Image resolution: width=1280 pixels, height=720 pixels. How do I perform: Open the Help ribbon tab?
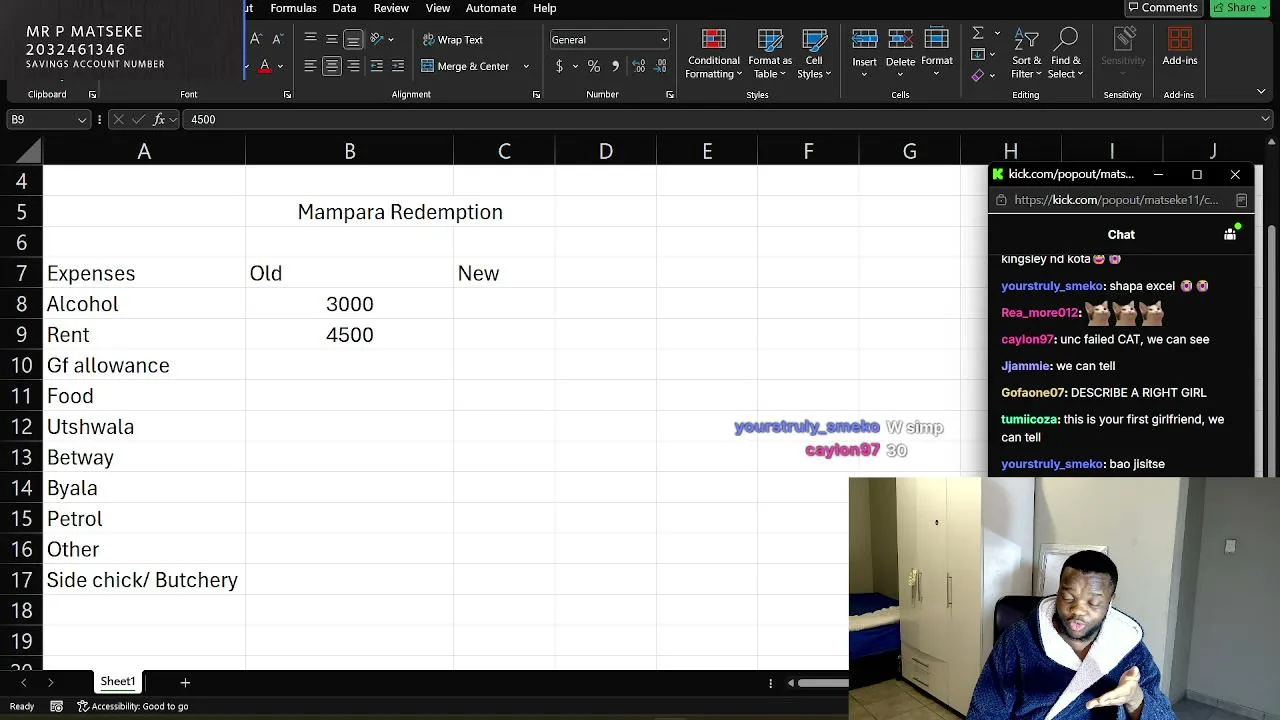pyautogui.click(x=545, y=8)
